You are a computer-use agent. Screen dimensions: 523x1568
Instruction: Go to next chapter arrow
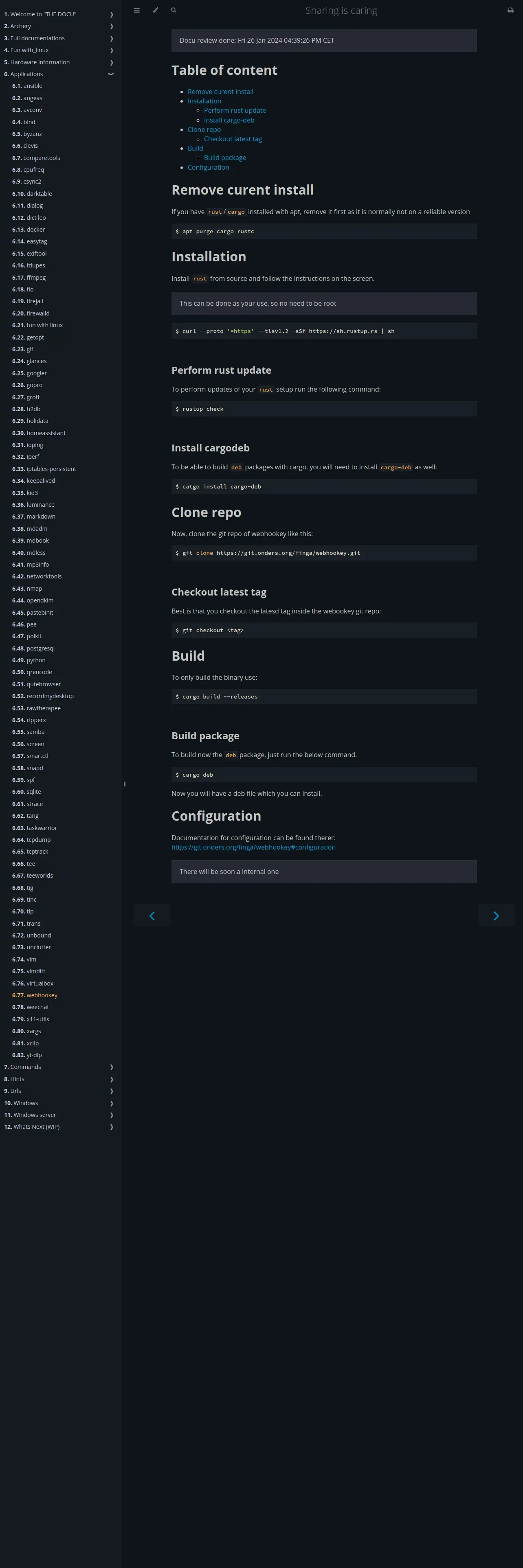496,915
